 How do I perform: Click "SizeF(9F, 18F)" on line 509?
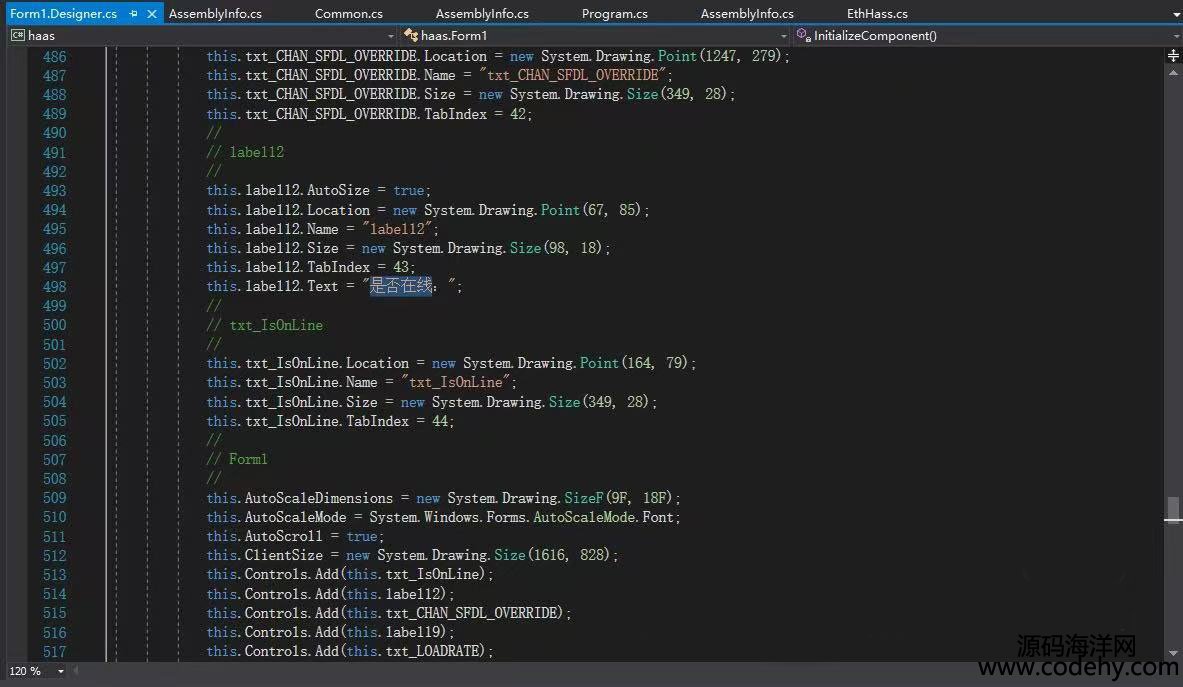(618, 498)
